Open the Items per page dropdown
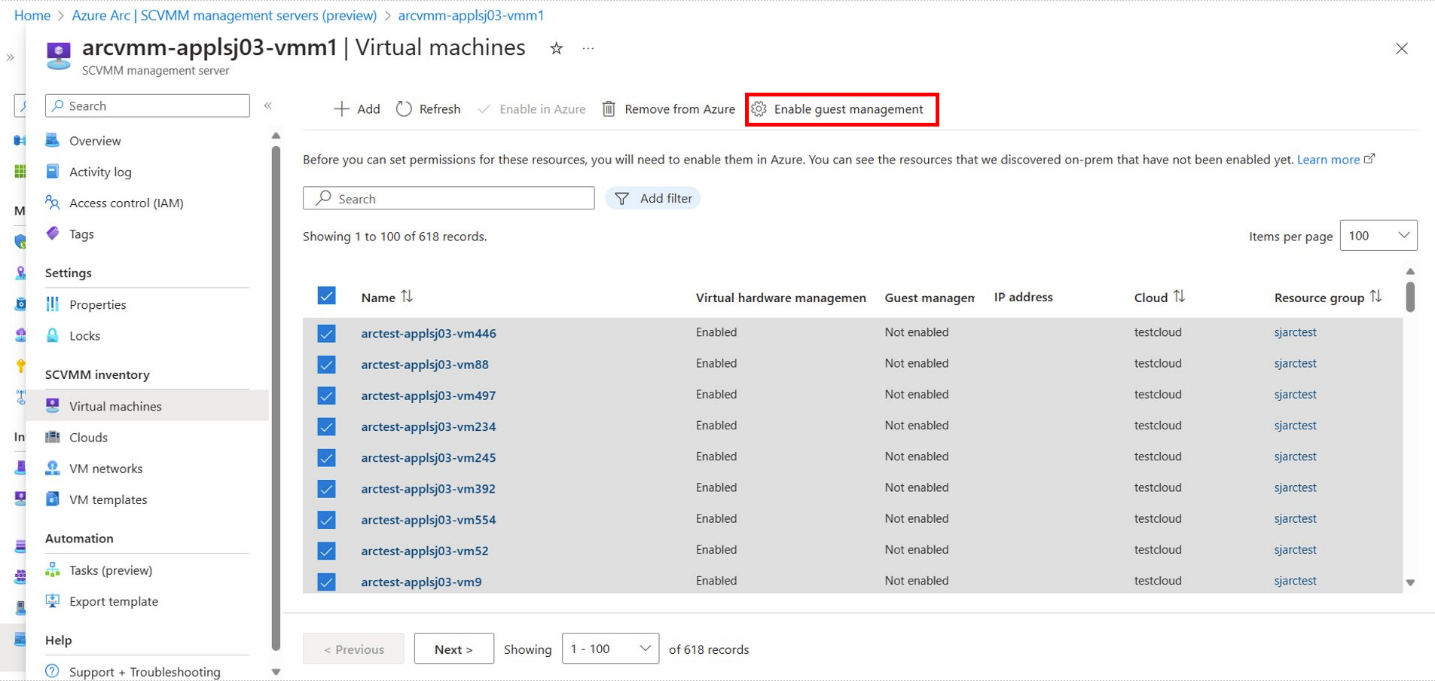 (x=1378, y=235)
